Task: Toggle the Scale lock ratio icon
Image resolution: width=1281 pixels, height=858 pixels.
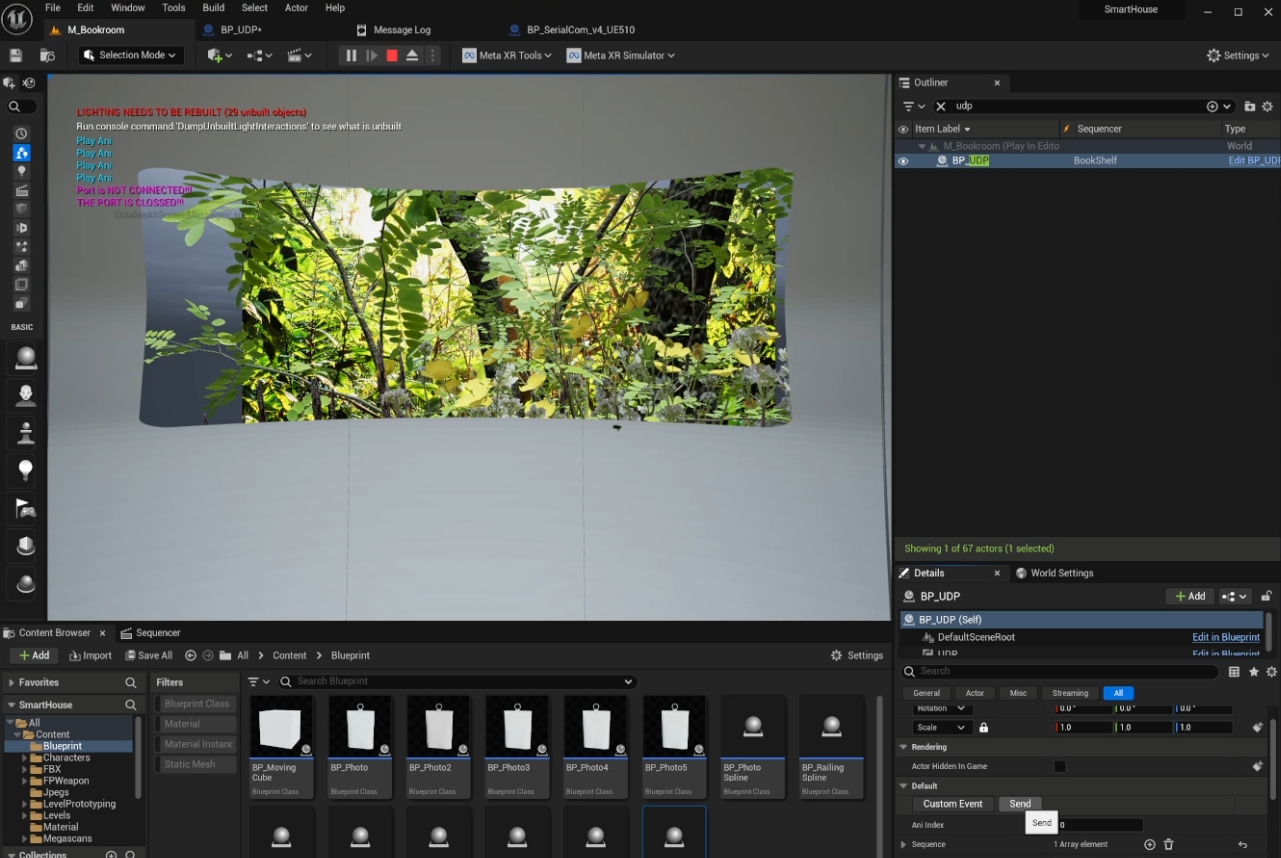Action: (984, 728)
